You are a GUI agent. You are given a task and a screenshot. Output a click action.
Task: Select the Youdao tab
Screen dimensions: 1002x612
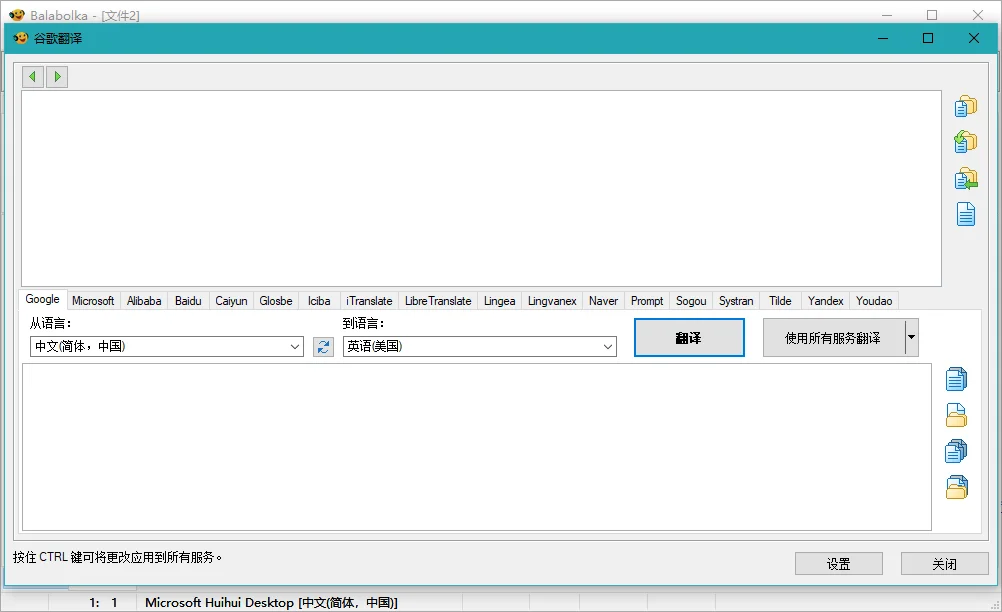pyautogui.click(x=874, y=301)
